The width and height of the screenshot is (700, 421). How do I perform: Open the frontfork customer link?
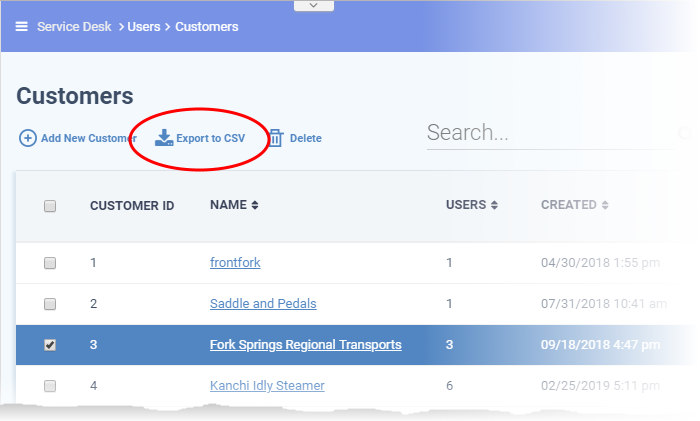235,263
